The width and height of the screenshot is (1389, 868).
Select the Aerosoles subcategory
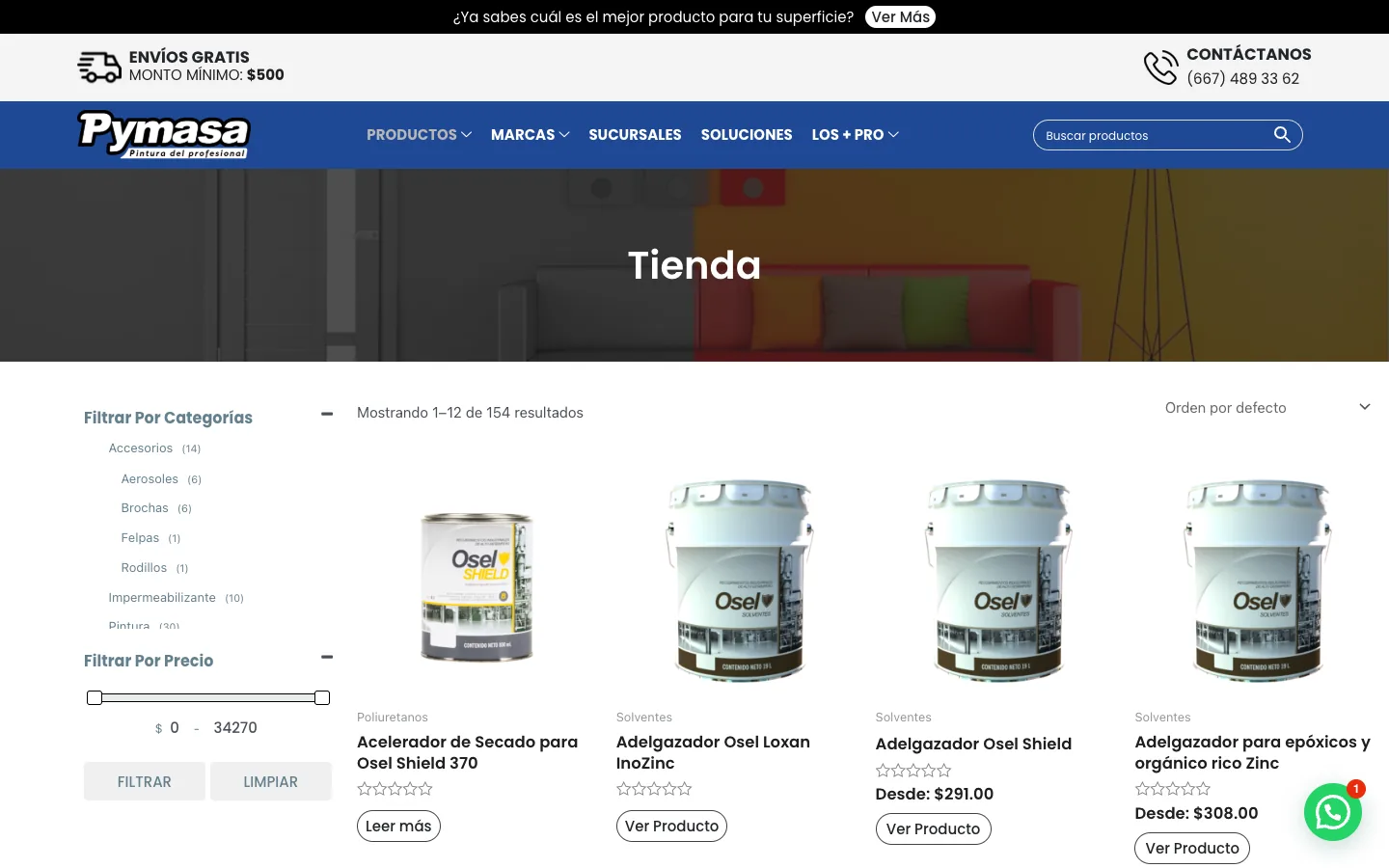coord(150,479)
